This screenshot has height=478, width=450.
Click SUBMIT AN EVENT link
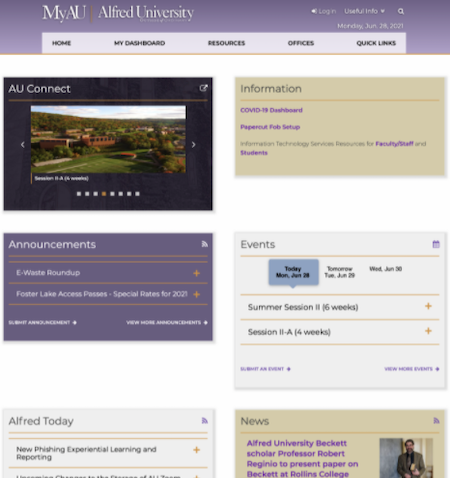(x=265, y=369)
